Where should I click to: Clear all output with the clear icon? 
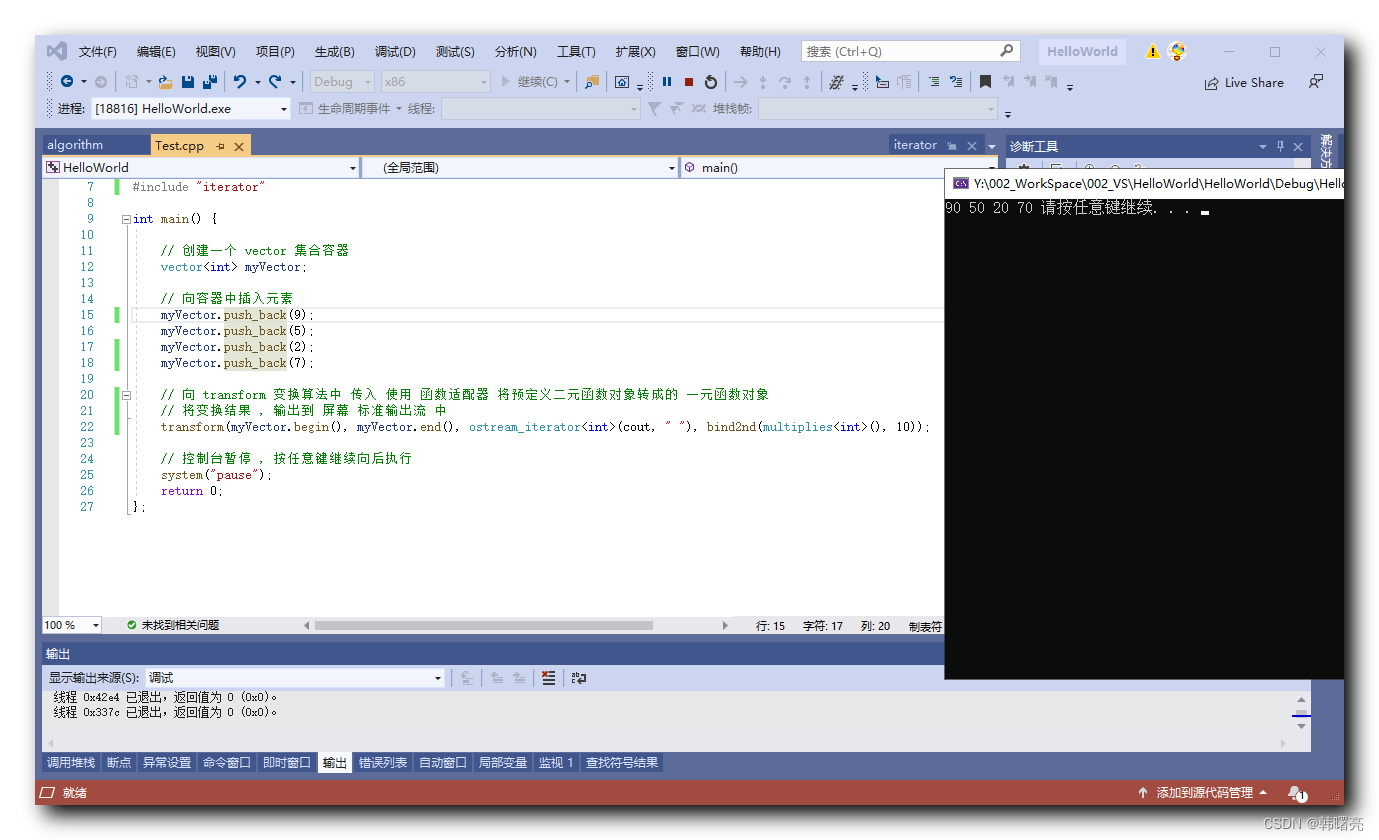tap(548, 678)
